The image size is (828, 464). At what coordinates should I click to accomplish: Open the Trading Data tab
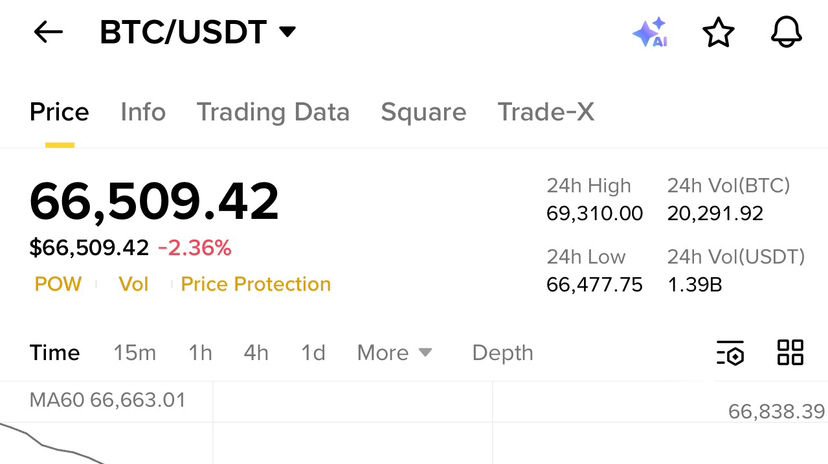pos(273,112)
